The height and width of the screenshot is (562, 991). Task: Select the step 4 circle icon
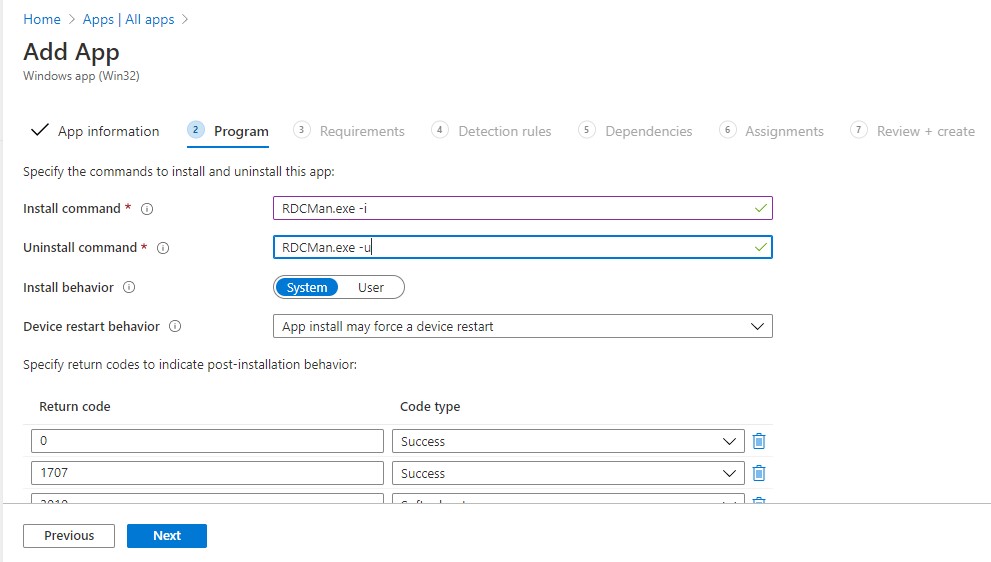[440, 130]
